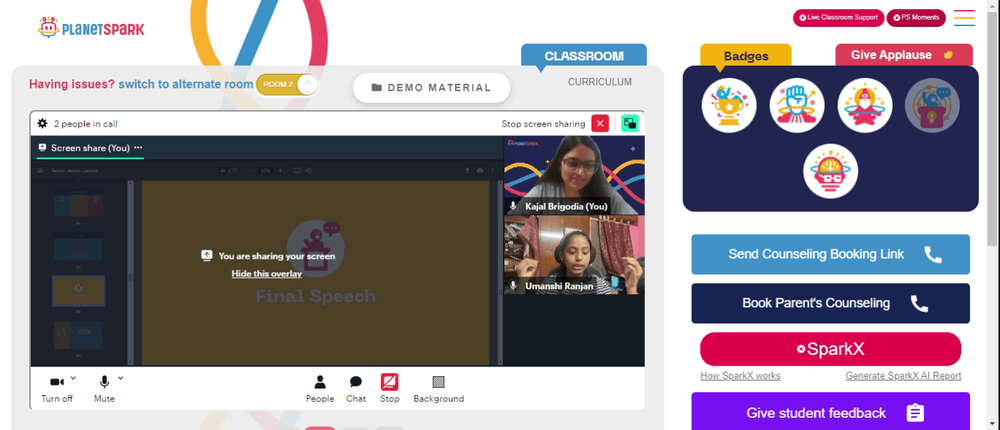The image size is (1000, 430).
Task: Select Kajal Brigodia (You) video tile
Action: tap(574, 175)
